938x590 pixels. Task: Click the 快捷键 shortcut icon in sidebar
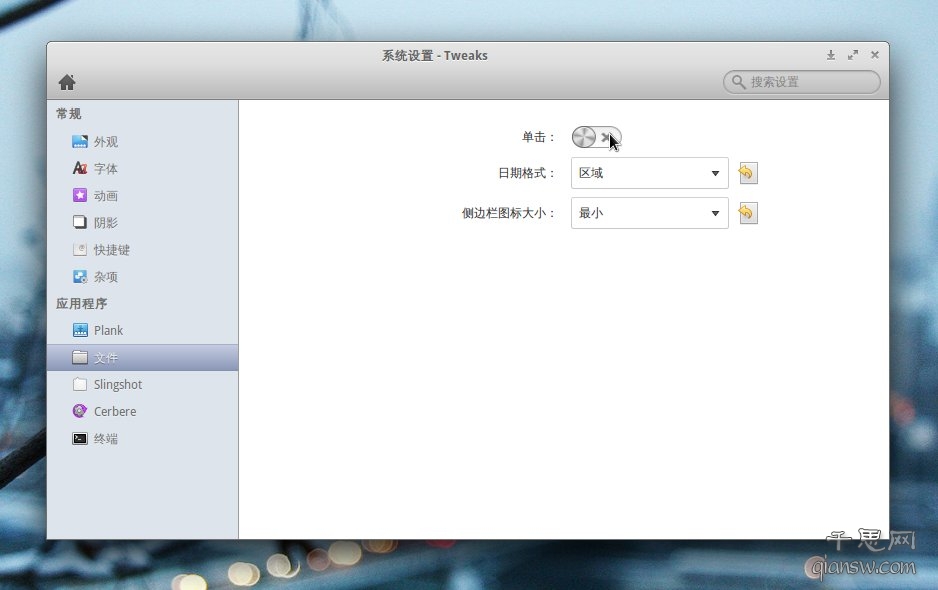[x=80, y=249]
